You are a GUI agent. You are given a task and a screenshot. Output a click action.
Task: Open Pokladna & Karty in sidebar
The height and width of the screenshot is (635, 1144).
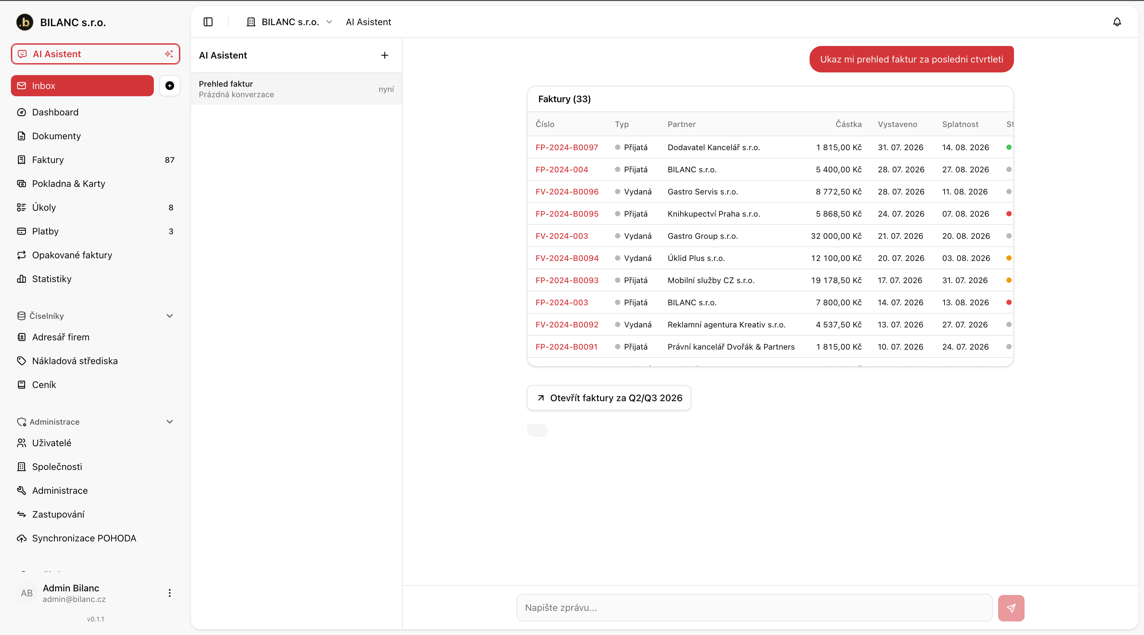(x=96, y=184)
